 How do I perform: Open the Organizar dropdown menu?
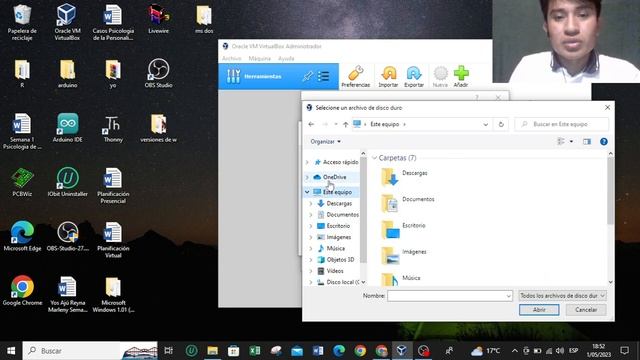[x=325, y=142]
